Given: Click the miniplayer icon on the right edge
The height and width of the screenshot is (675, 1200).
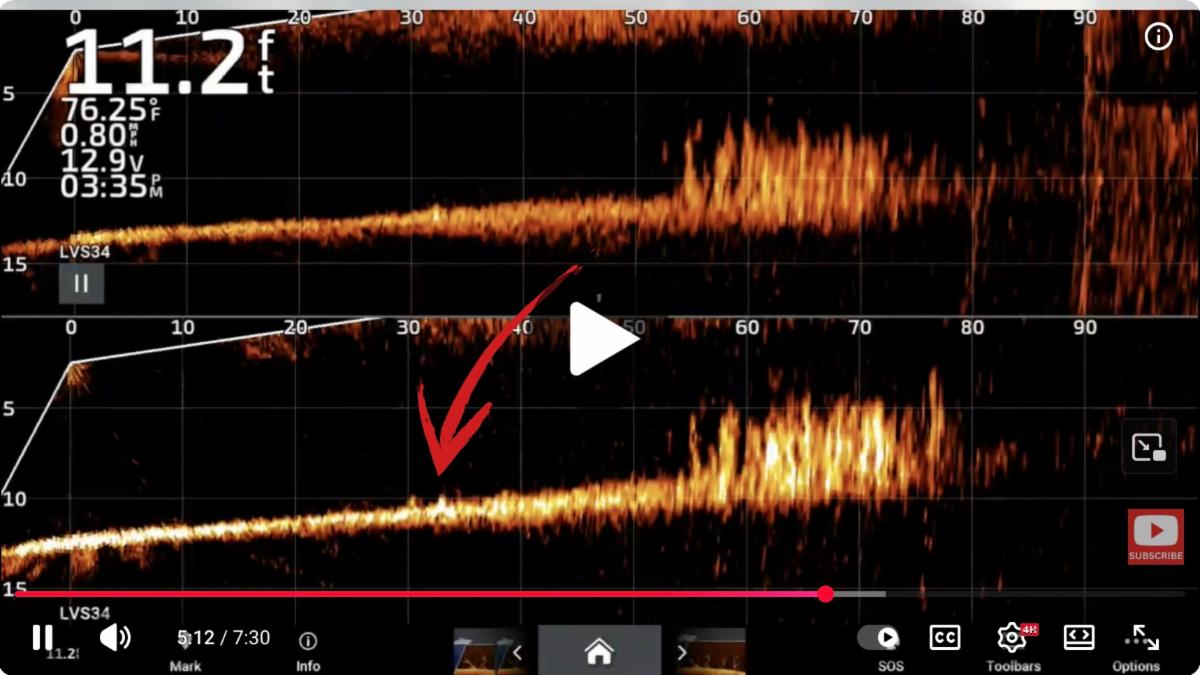Looking at the screenshot, I should tap(1149, 447).
